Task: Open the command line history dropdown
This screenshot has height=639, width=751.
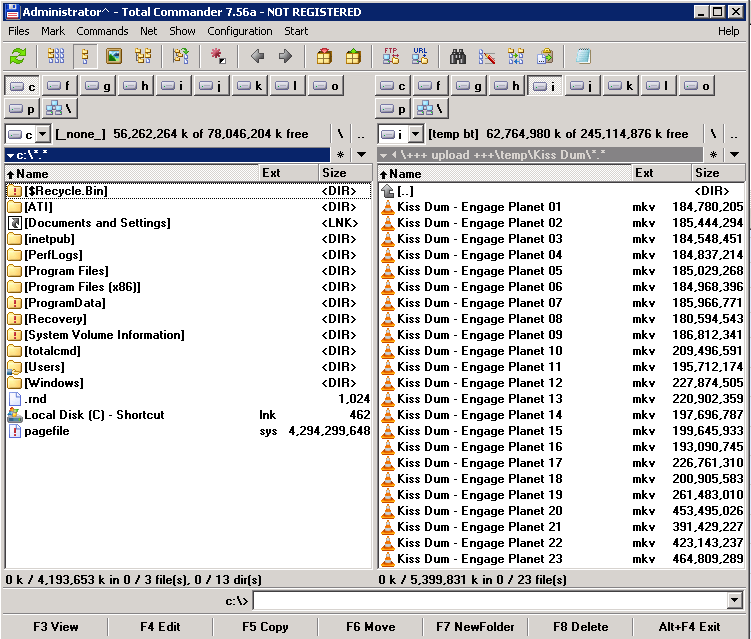Action: (734, 600)
